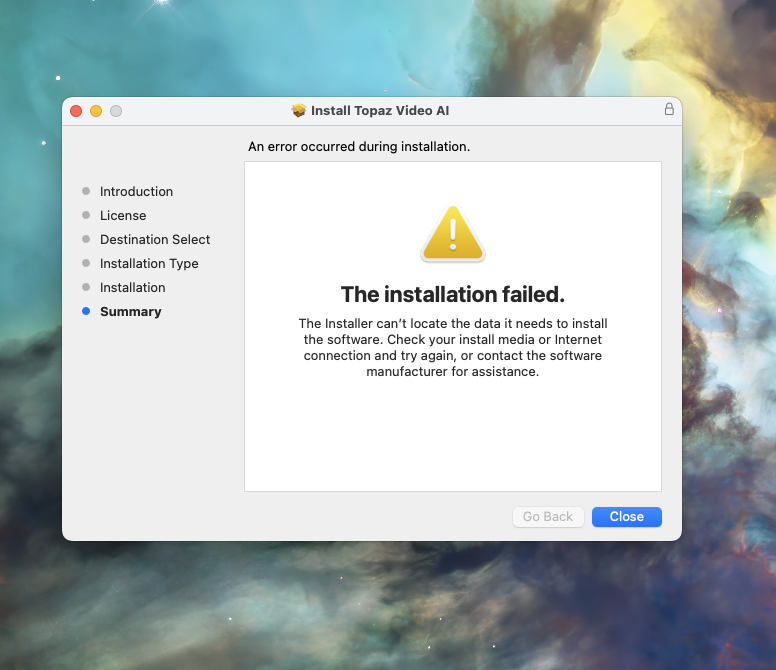Click the blue bullet next to Summary
The image size is (776, 670).
tap(86, 311)
